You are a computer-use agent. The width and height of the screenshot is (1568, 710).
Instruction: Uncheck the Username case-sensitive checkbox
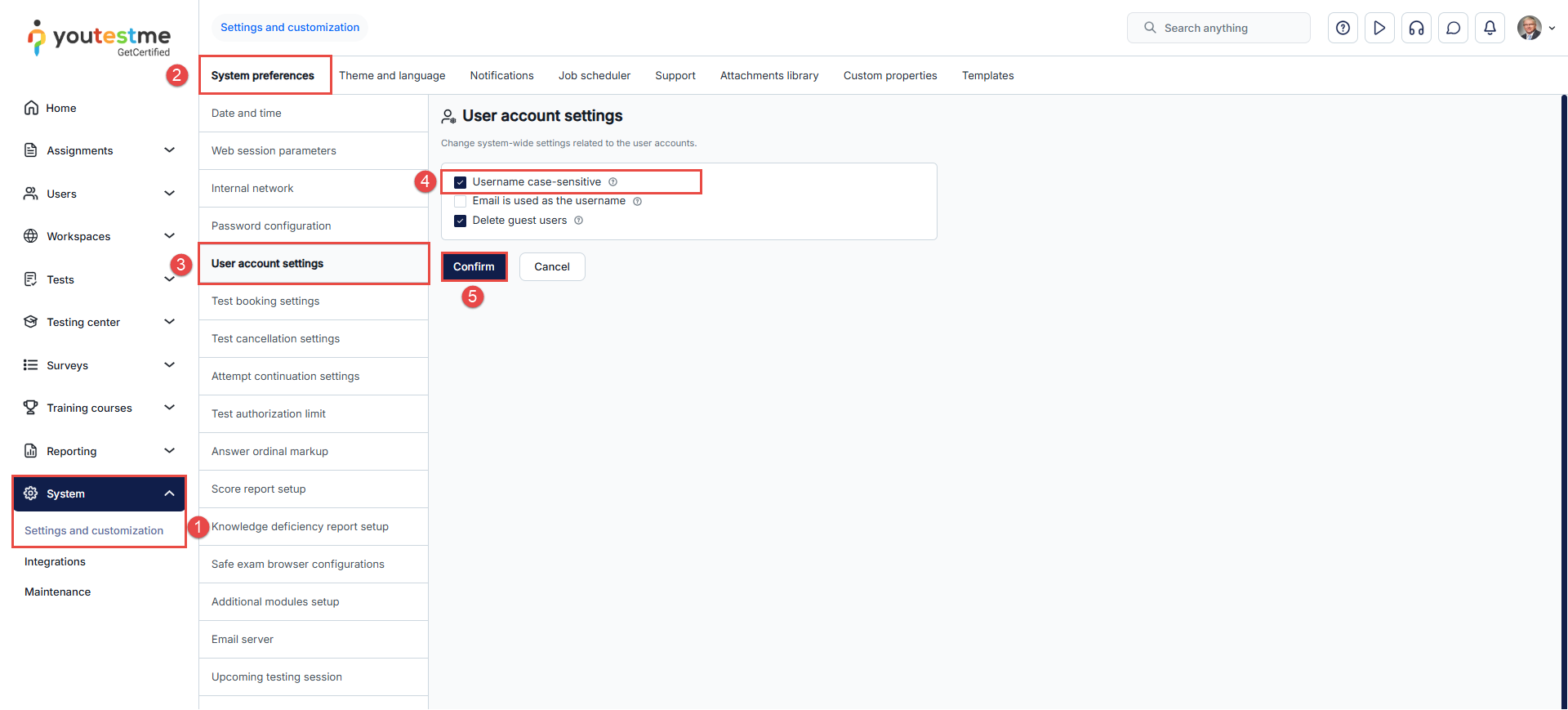pos(461,182)
